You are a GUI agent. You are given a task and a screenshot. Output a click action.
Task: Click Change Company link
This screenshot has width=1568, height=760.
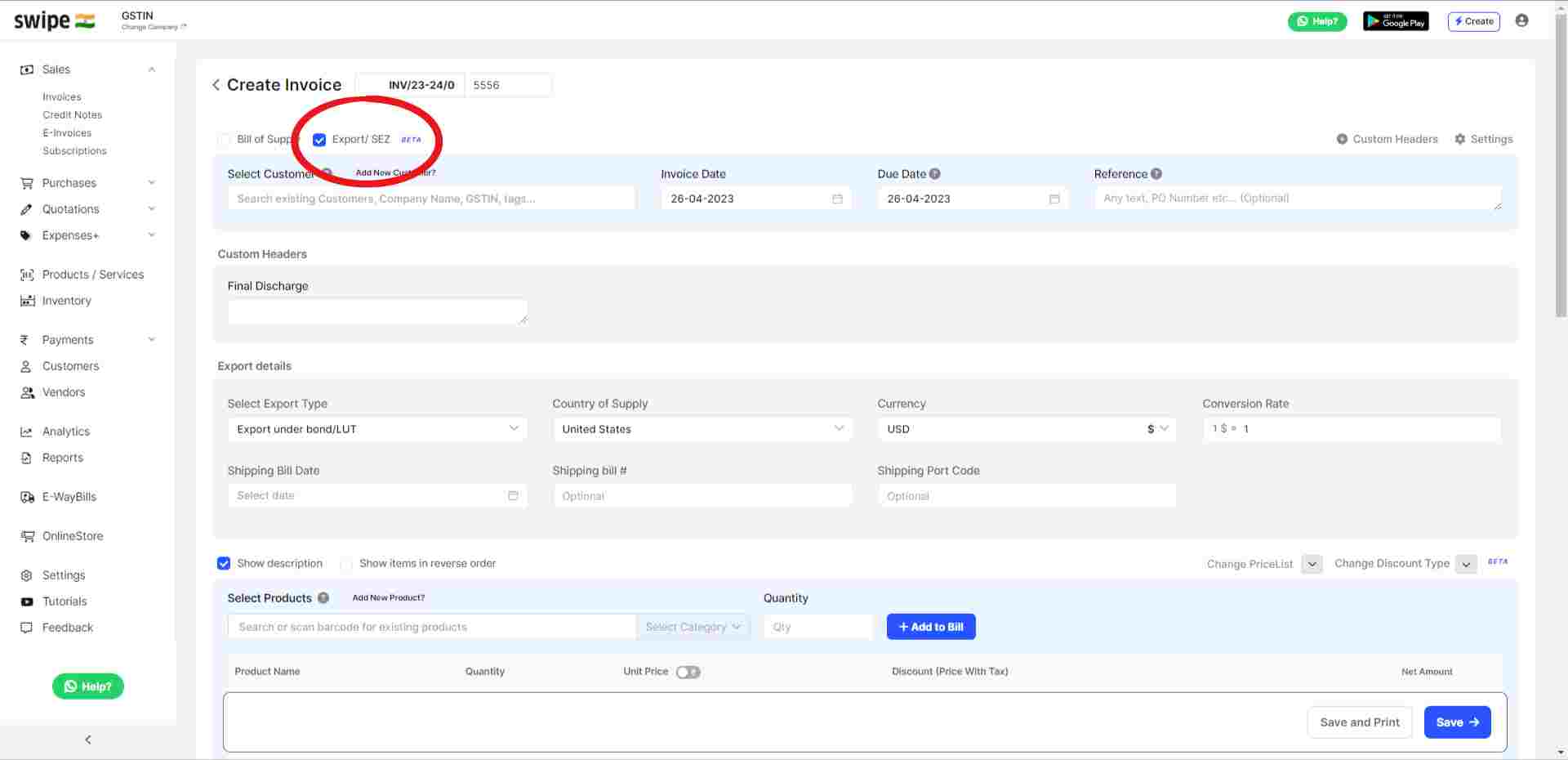[x=154, y=27]
